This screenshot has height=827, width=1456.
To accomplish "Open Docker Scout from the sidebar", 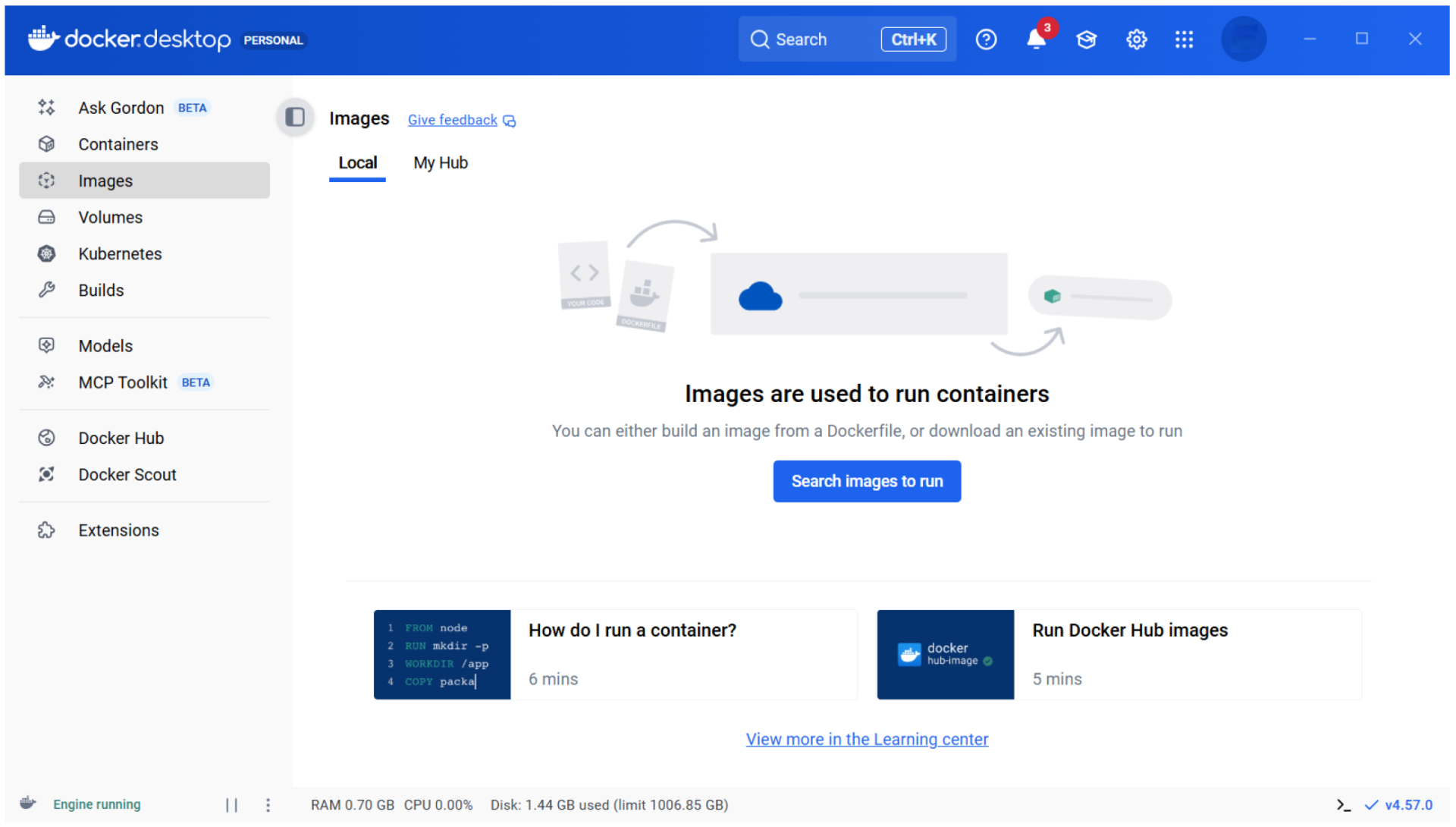I will click(x=127, y=474).
